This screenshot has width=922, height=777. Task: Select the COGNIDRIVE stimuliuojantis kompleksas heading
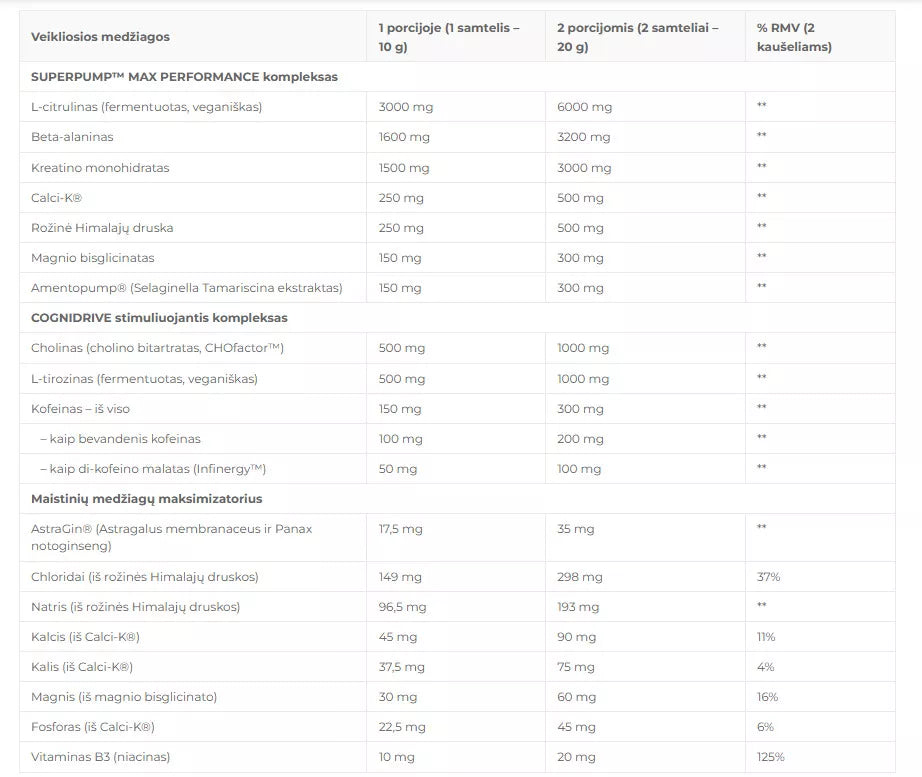(159, 318)
